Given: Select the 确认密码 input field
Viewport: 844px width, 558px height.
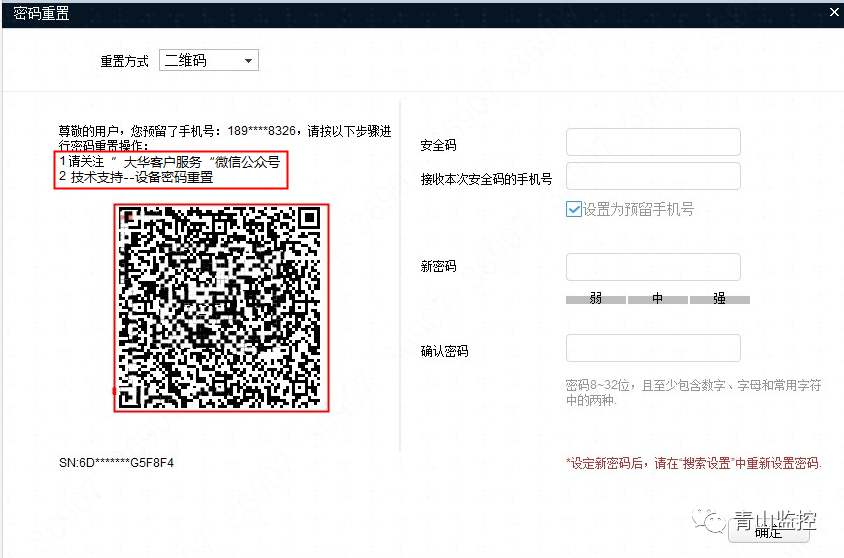Looking at the screenshot, I should click(x=653, y=348).
